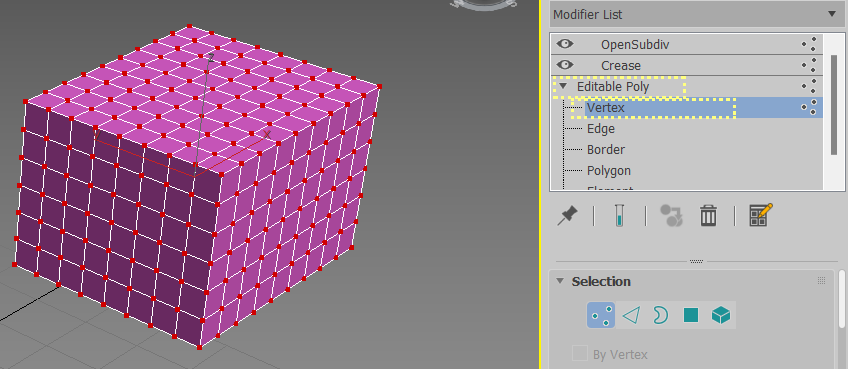The width and height of the screenshot is (848, 369).
Task: Hide OpenSubdiv modifier with eye icon
Action: (x=565, y=44)
